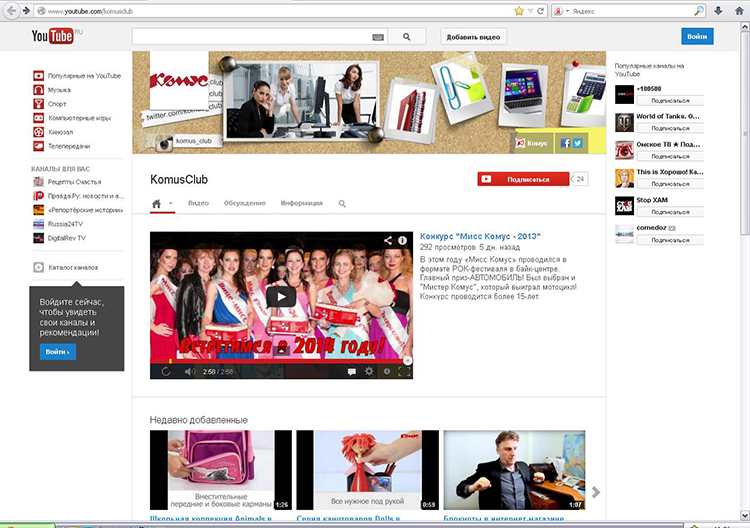Click the YouTube search input field
Screen dimensions: 750x528
pos(252,37)
